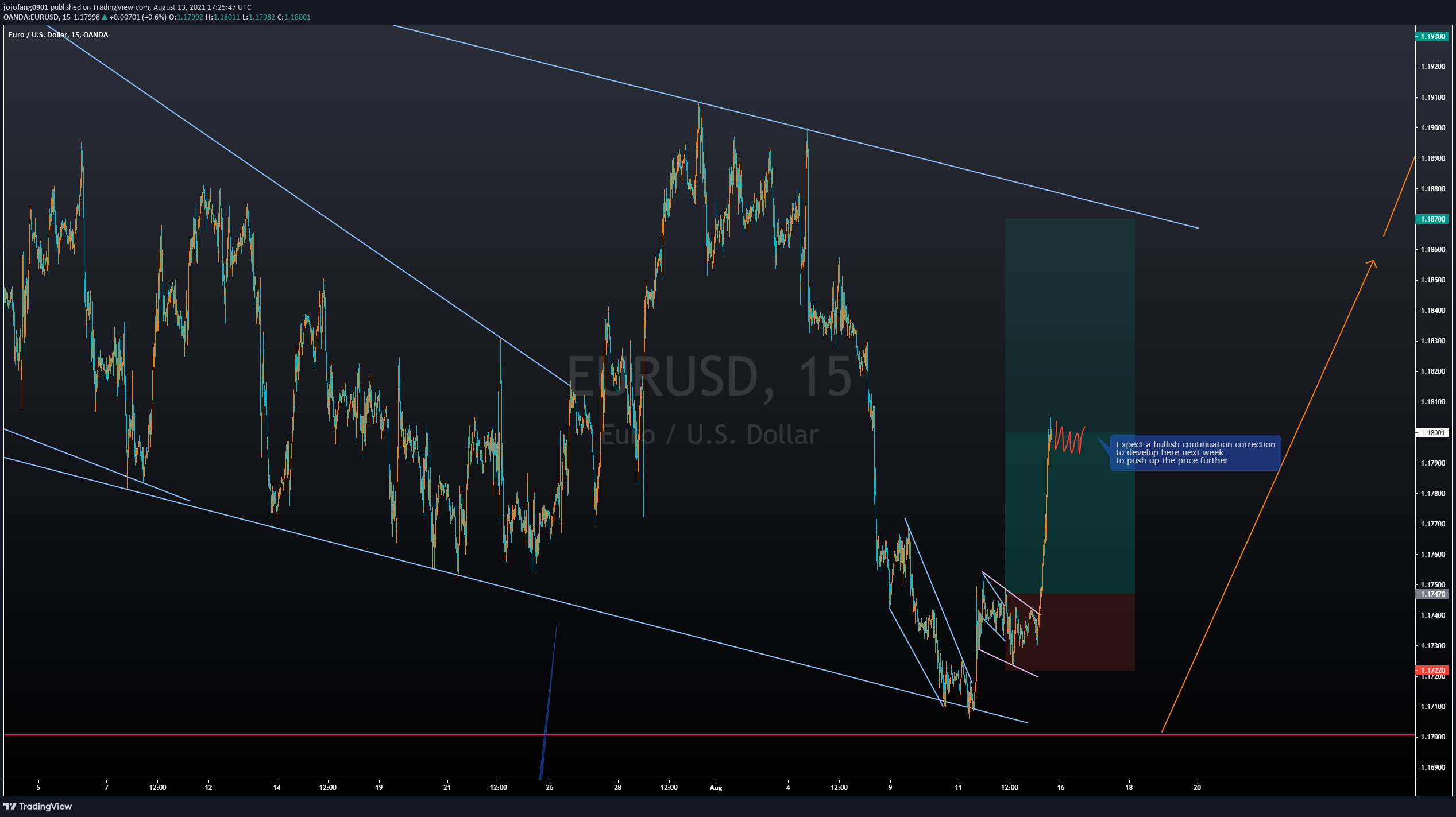The width and height of the screenshot is (1456, 817).
Task: Click the red 1.17220 stop price label
Action: pos(1432,670)
